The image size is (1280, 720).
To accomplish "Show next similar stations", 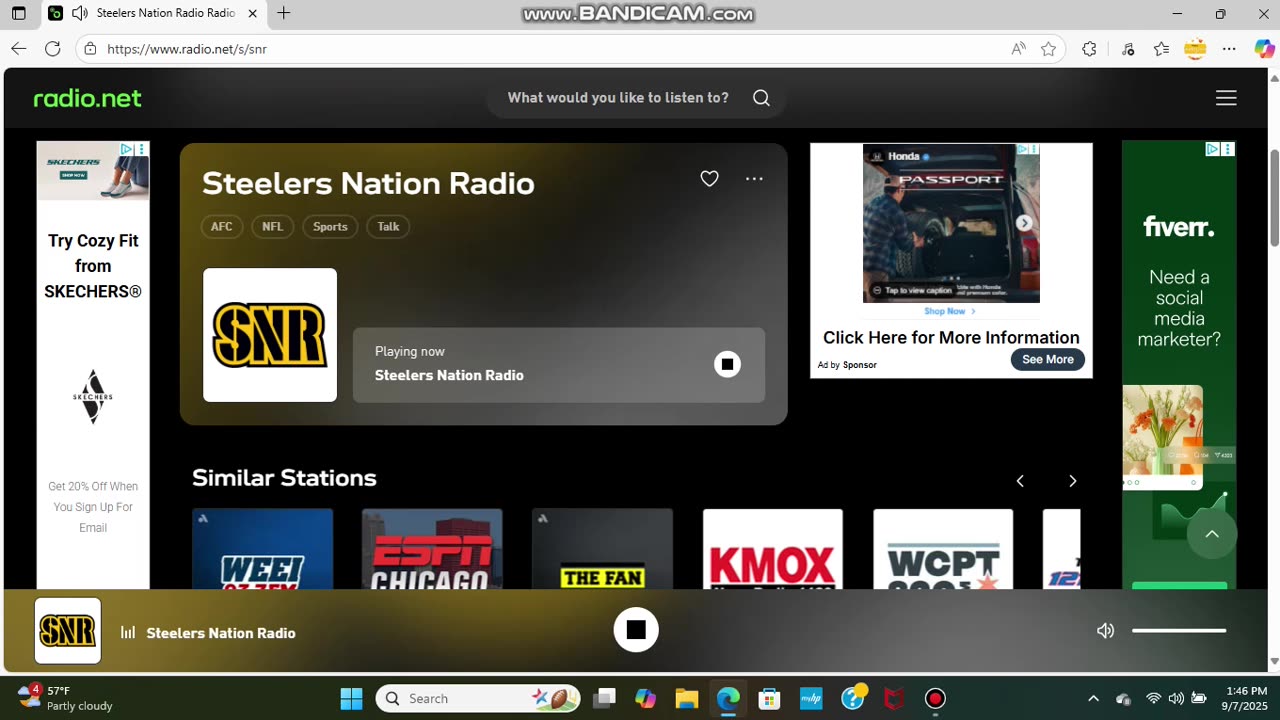I will 1072,481.
